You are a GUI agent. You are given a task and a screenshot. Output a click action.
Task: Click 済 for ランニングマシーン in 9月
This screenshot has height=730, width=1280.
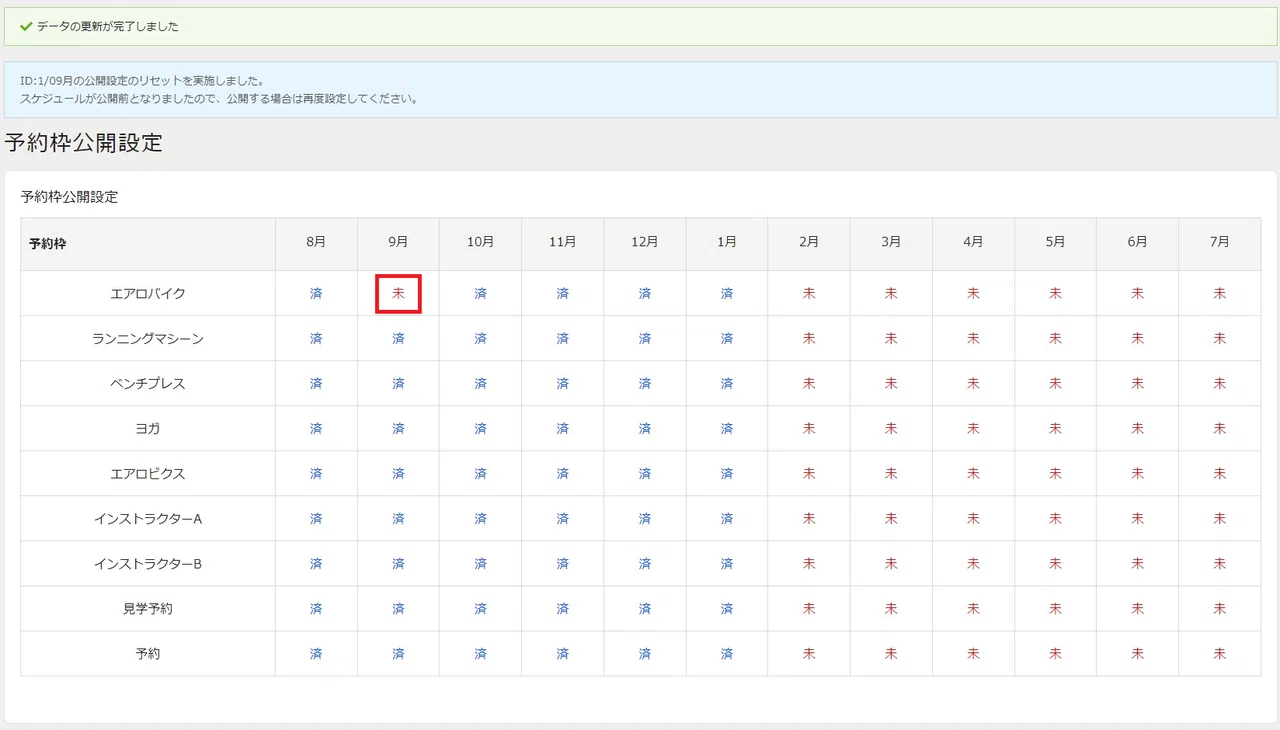398,339
